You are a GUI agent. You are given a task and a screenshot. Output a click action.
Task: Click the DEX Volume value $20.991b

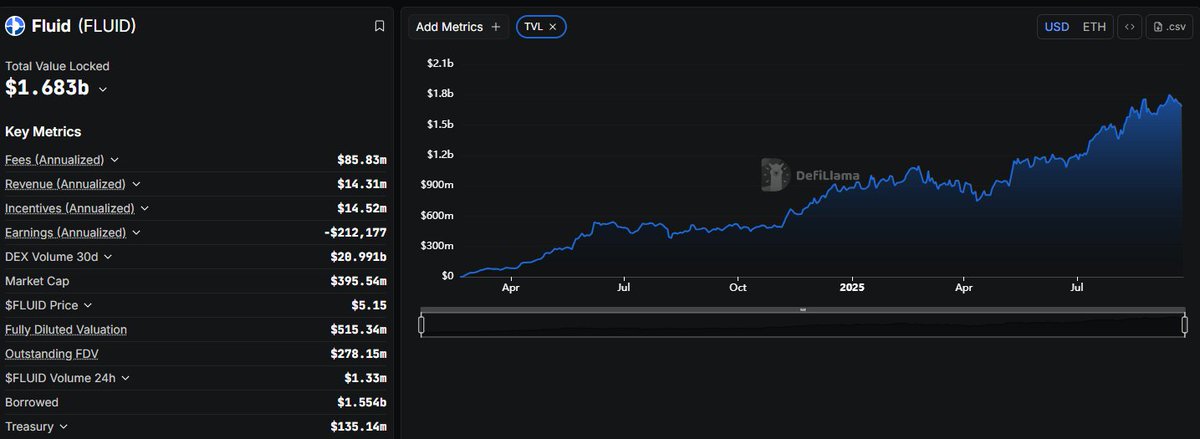click(x=358, y=257)
